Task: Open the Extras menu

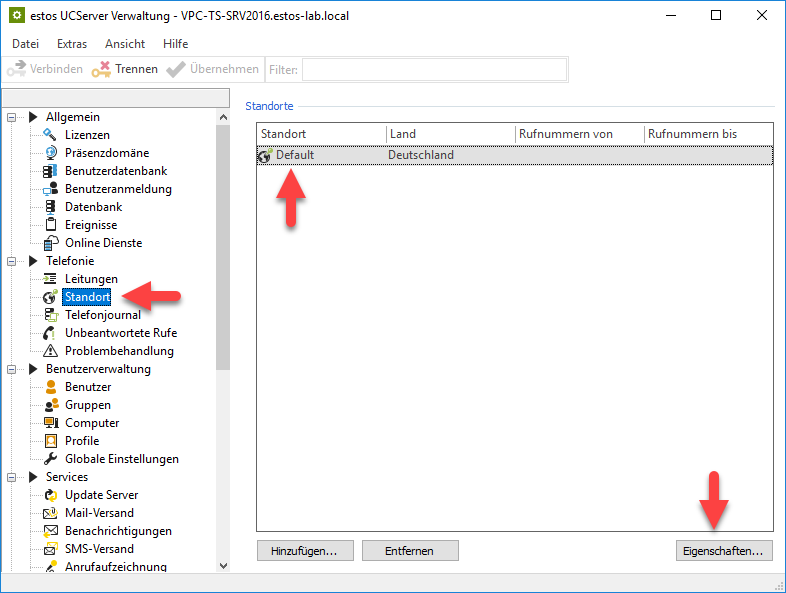Action: 72,44
